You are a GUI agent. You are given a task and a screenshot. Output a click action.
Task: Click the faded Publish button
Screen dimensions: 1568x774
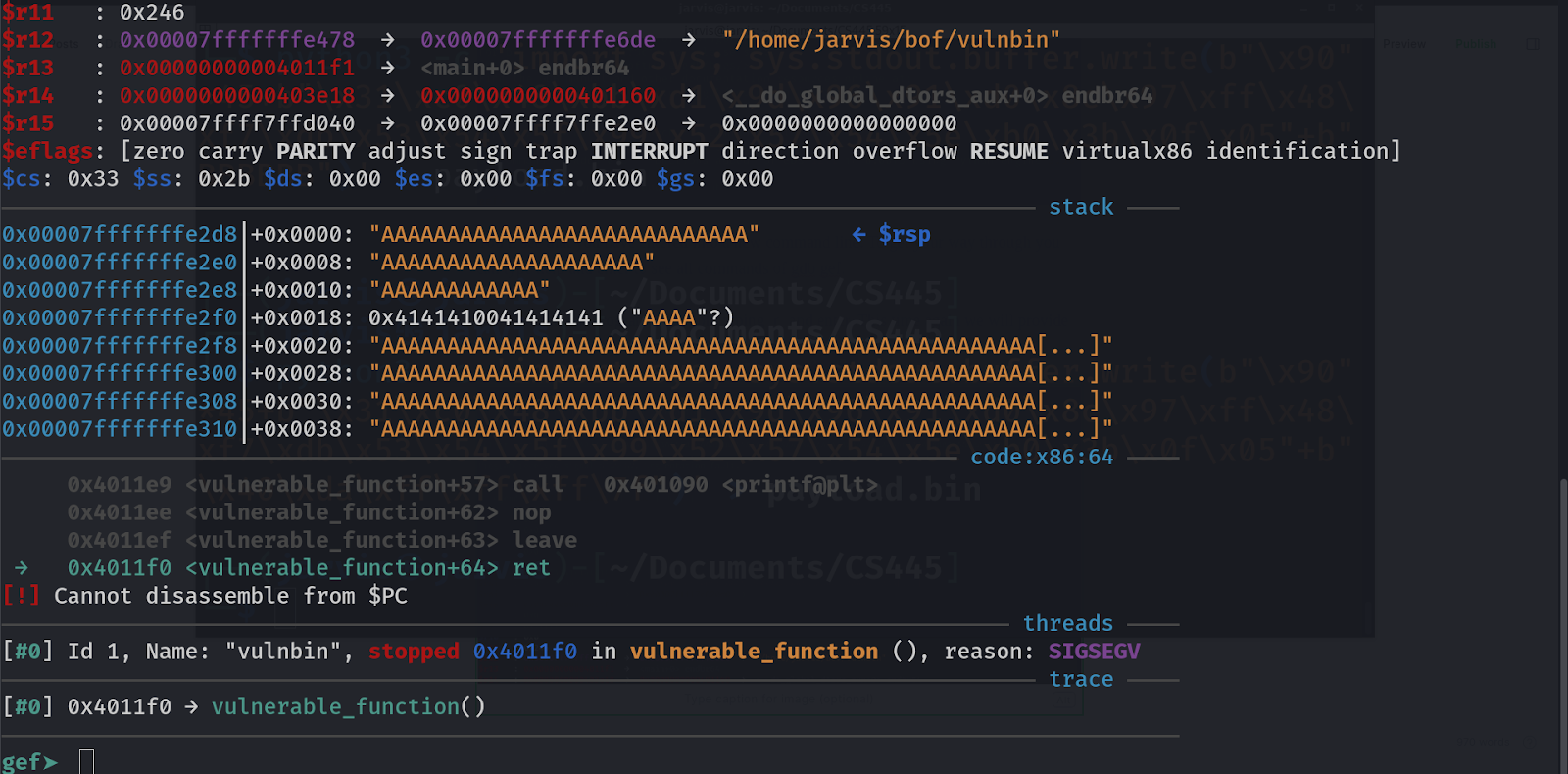1475,44
